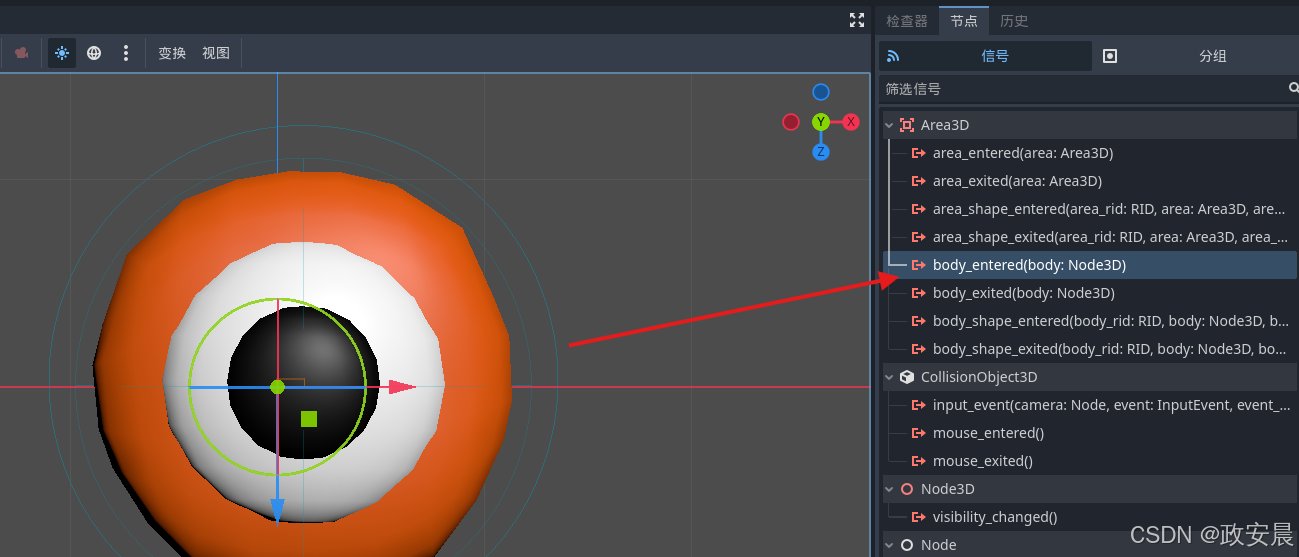Viewport: 1299px width, 557px height.
Task: Click the Area3D node type icon
Action: tap(907, 125)
